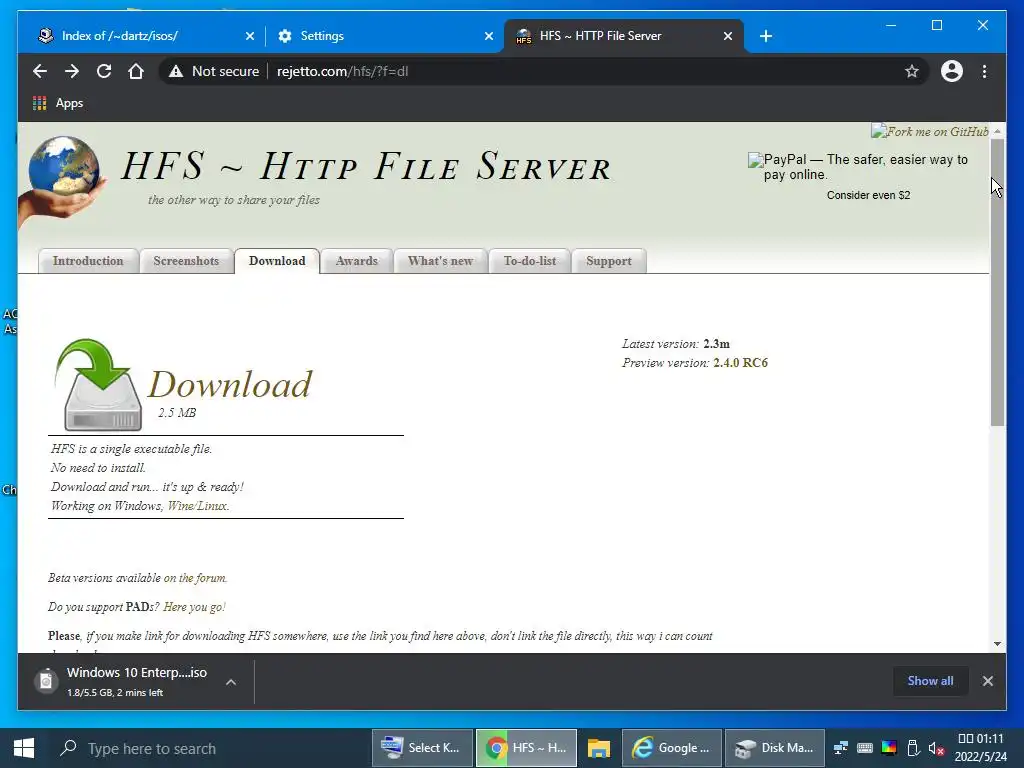Click Show all downloads

[x=930, y=681]
